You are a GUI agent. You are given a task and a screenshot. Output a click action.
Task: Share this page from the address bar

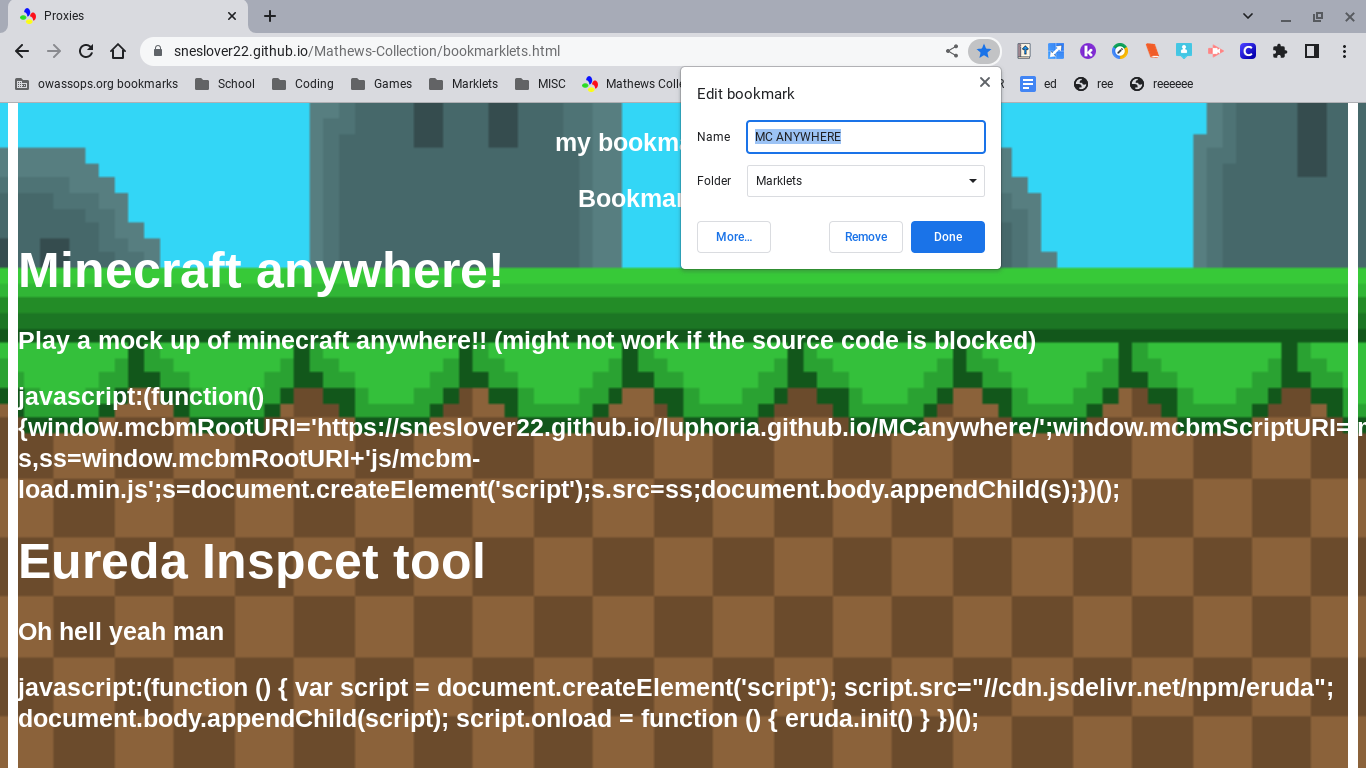(952, 51)
